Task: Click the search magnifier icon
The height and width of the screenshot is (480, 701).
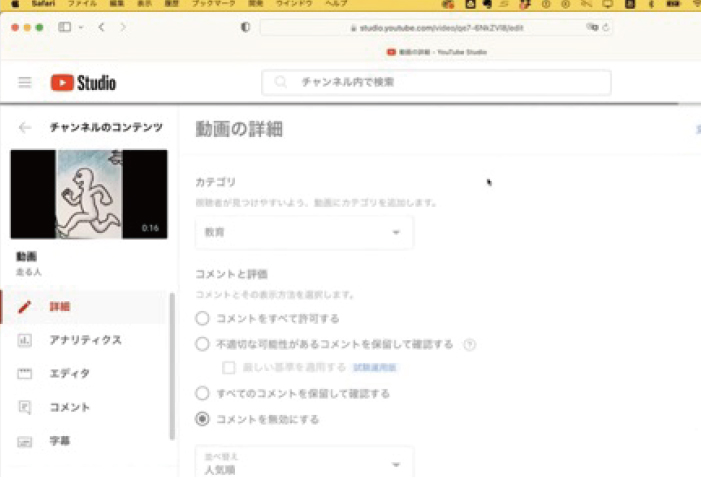Action: tap(281, 82)
